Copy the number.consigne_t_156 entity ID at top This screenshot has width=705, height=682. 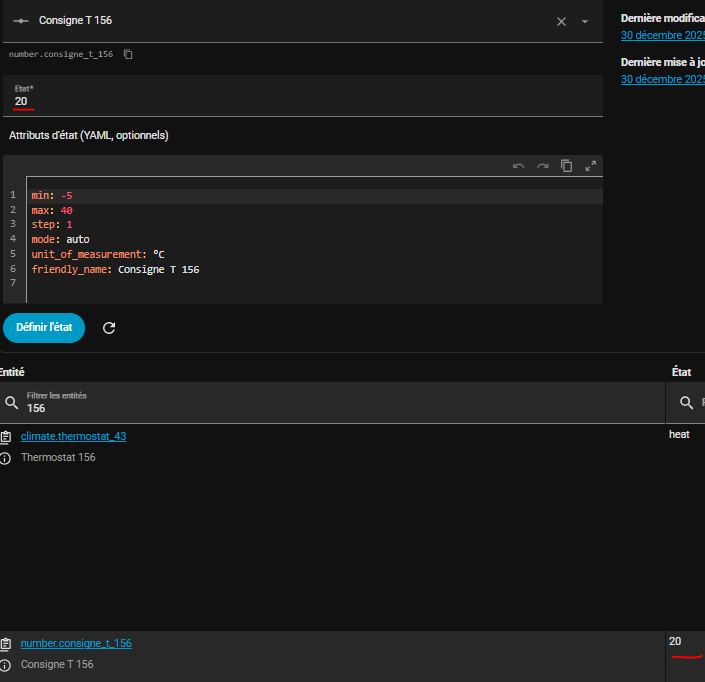[x=128, y=54]
